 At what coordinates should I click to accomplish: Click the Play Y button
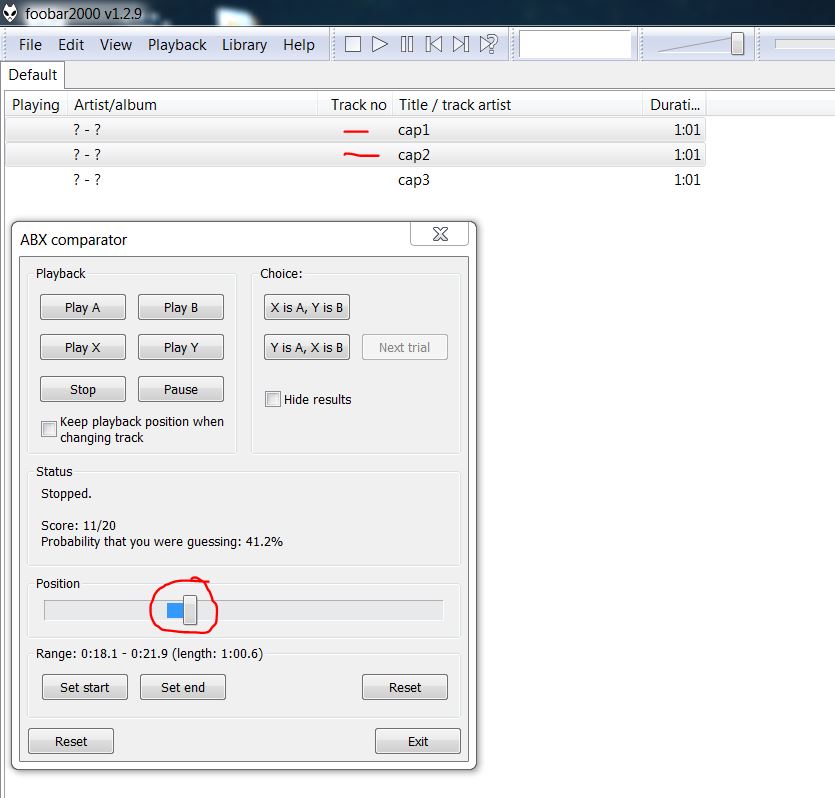(181, 348)
